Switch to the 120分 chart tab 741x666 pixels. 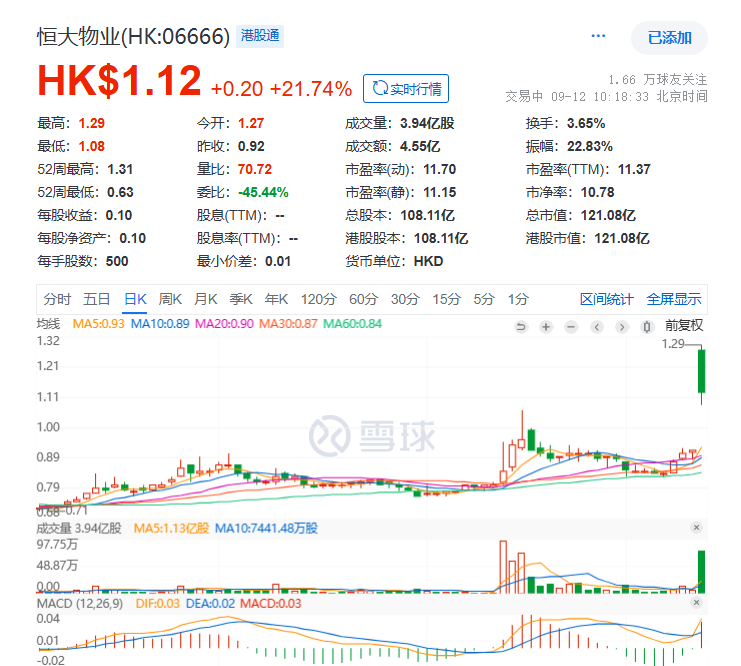point(319,299)
